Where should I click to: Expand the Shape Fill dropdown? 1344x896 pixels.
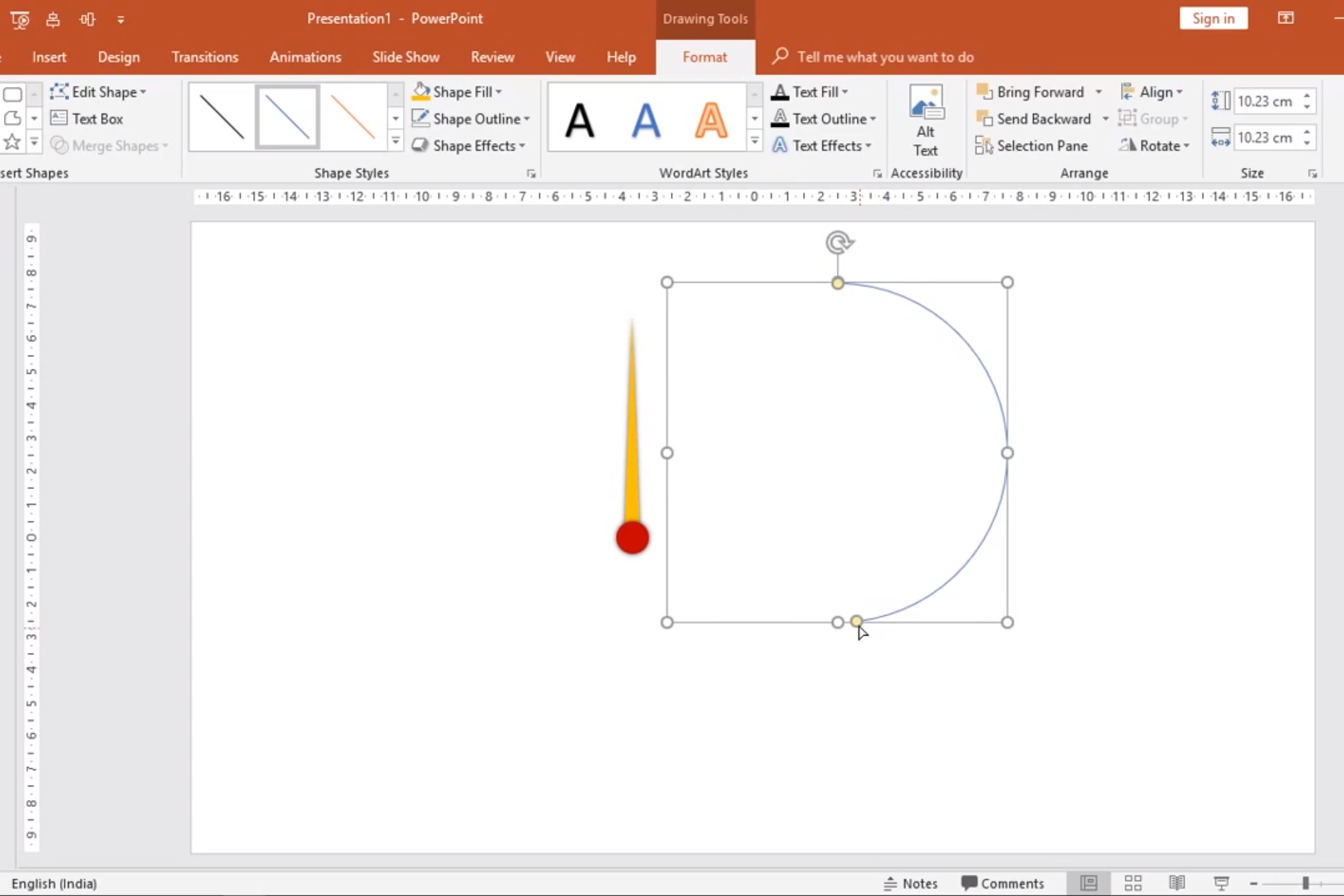[x=499, y=92]
